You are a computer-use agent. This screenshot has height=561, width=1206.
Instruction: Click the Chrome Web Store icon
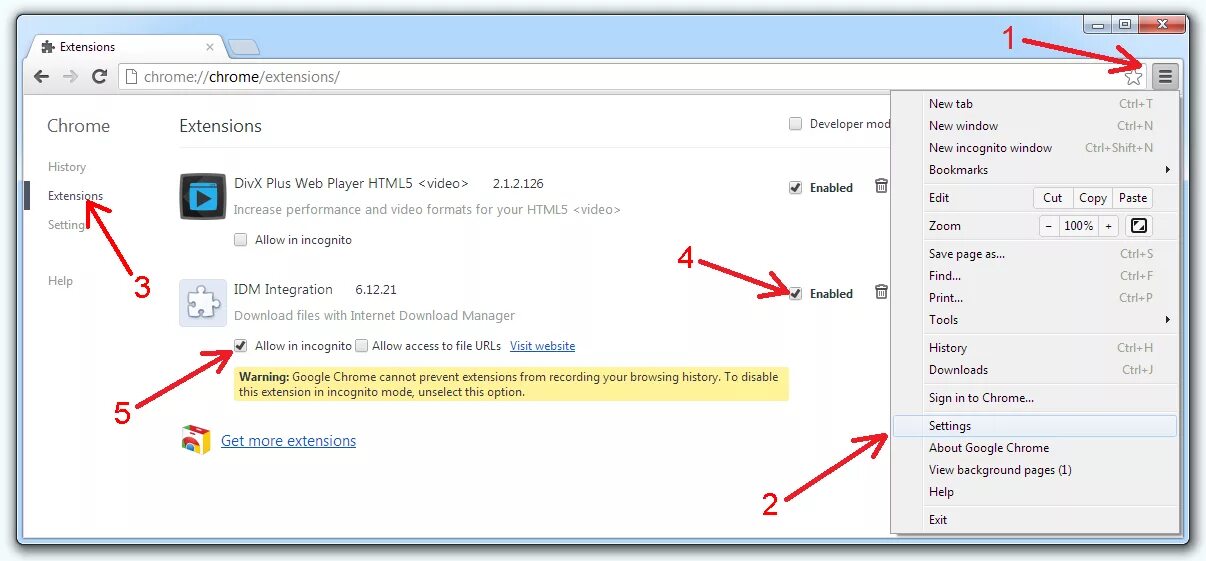point(196,440)
